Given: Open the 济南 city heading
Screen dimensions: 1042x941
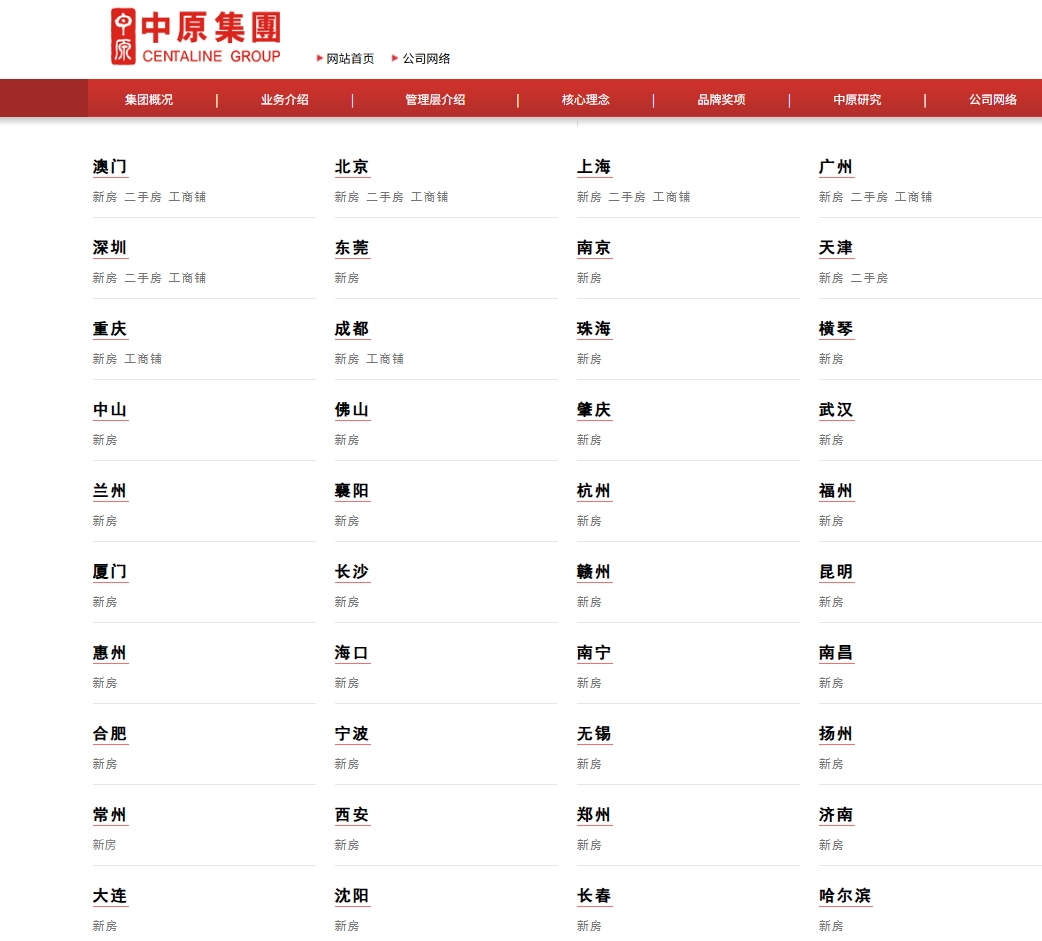Looking at the screenshot, I should point(835,815).
